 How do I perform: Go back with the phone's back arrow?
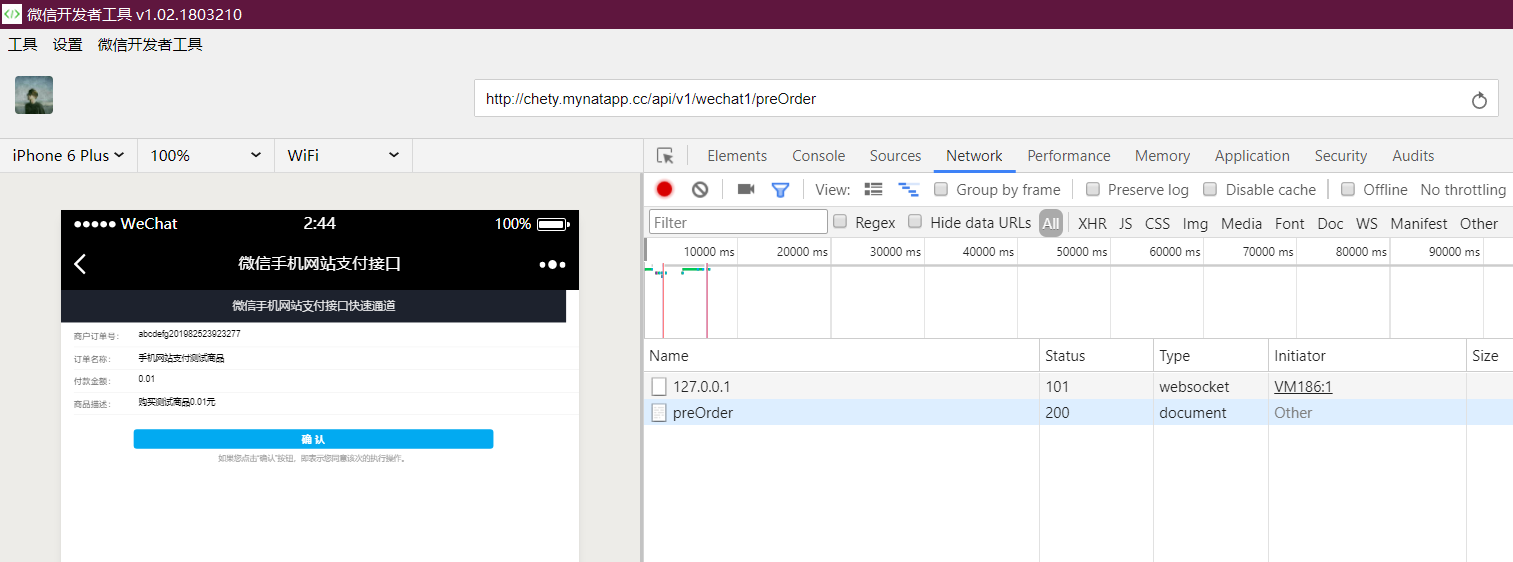pyautogui.click(x=81, y=264)
